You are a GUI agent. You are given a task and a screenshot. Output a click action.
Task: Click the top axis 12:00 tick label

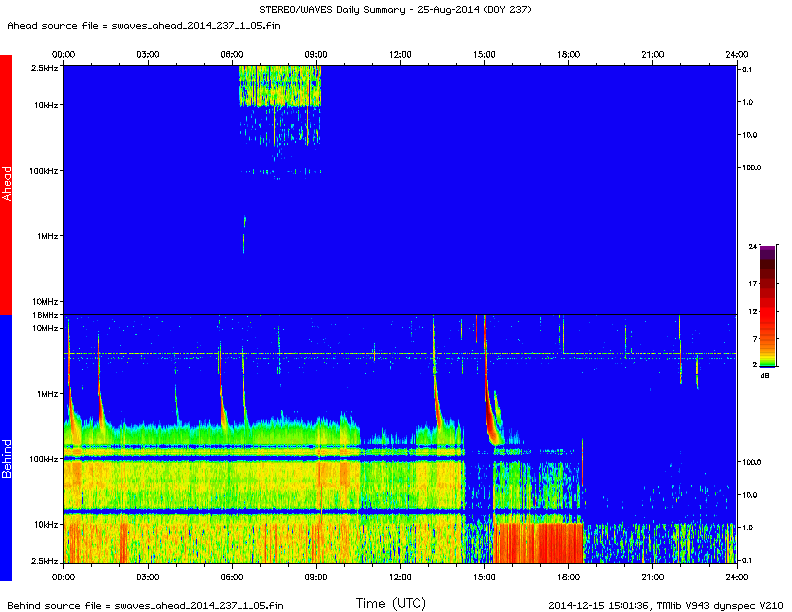(401, 55)
